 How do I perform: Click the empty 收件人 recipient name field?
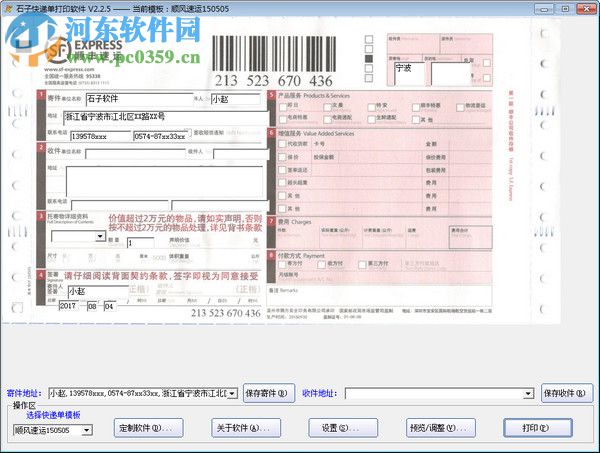point(241,154)
